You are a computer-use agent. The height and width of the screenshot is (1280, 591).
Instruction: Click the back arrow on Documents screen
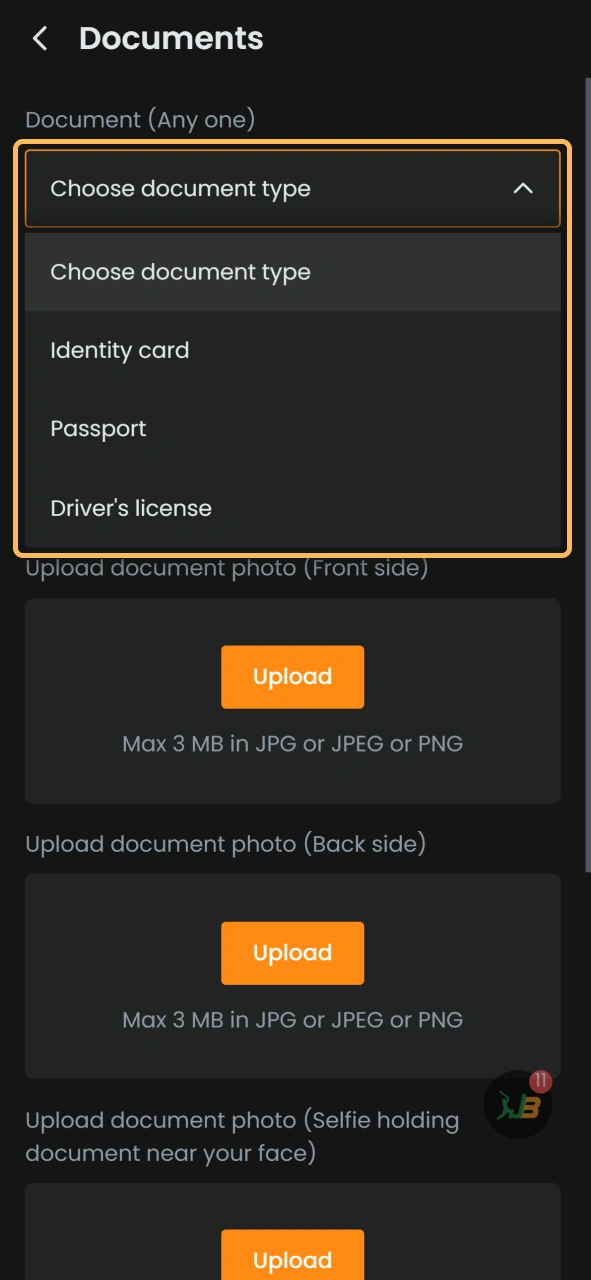tap(38, 38)
